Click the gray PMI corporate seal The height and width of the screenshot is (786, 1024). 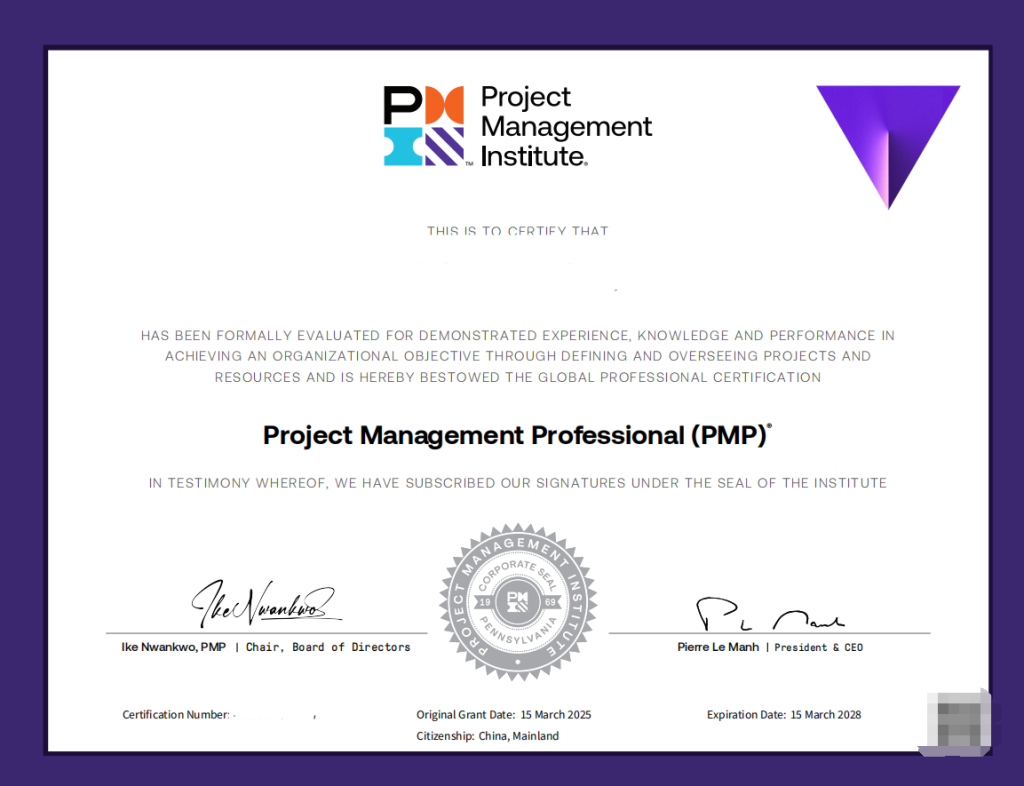point(518,601)
